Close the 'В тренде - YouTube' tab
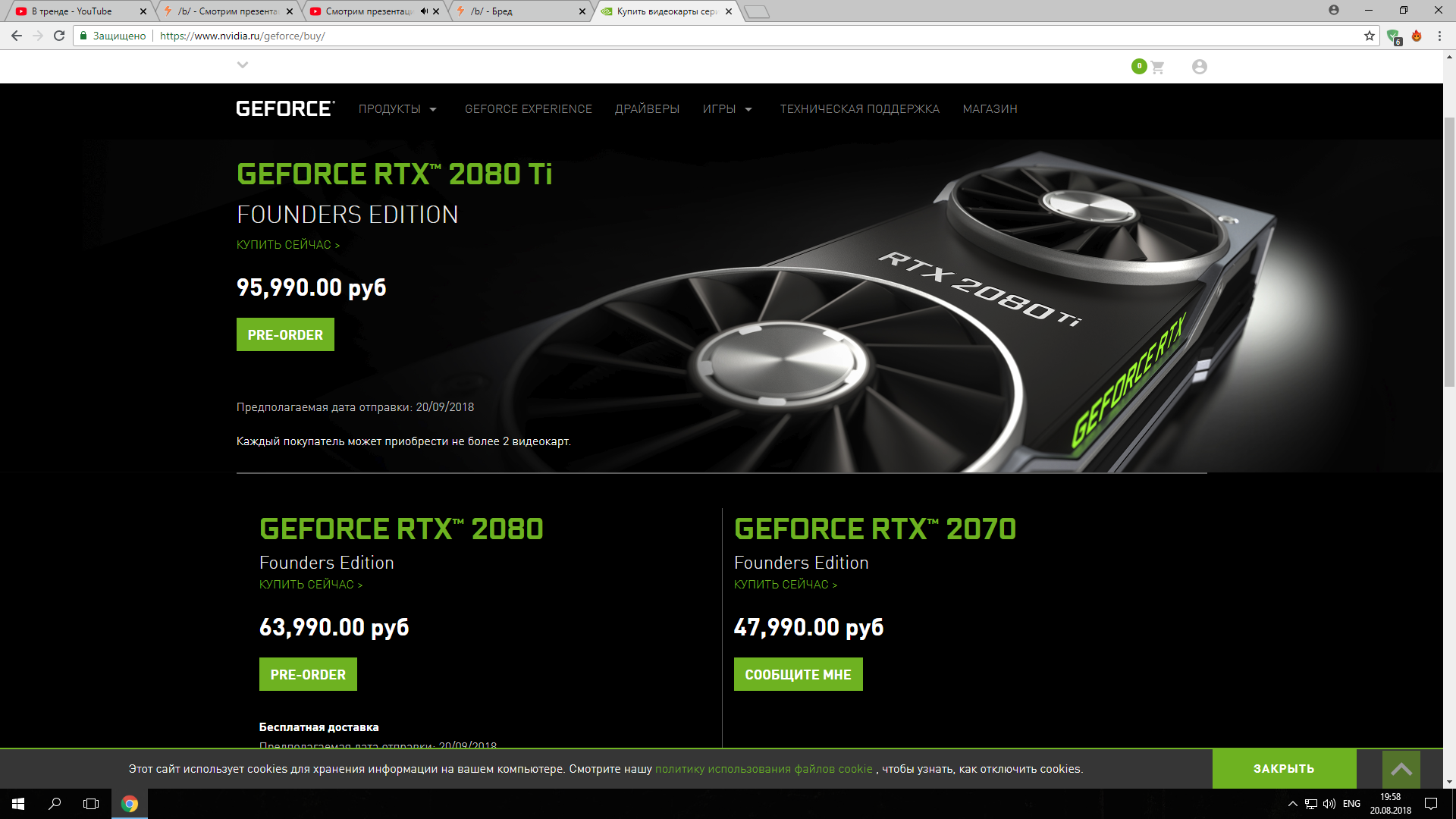Image resolution: width=1456 pixels, height=819 pixels. [x=143, y=11]
